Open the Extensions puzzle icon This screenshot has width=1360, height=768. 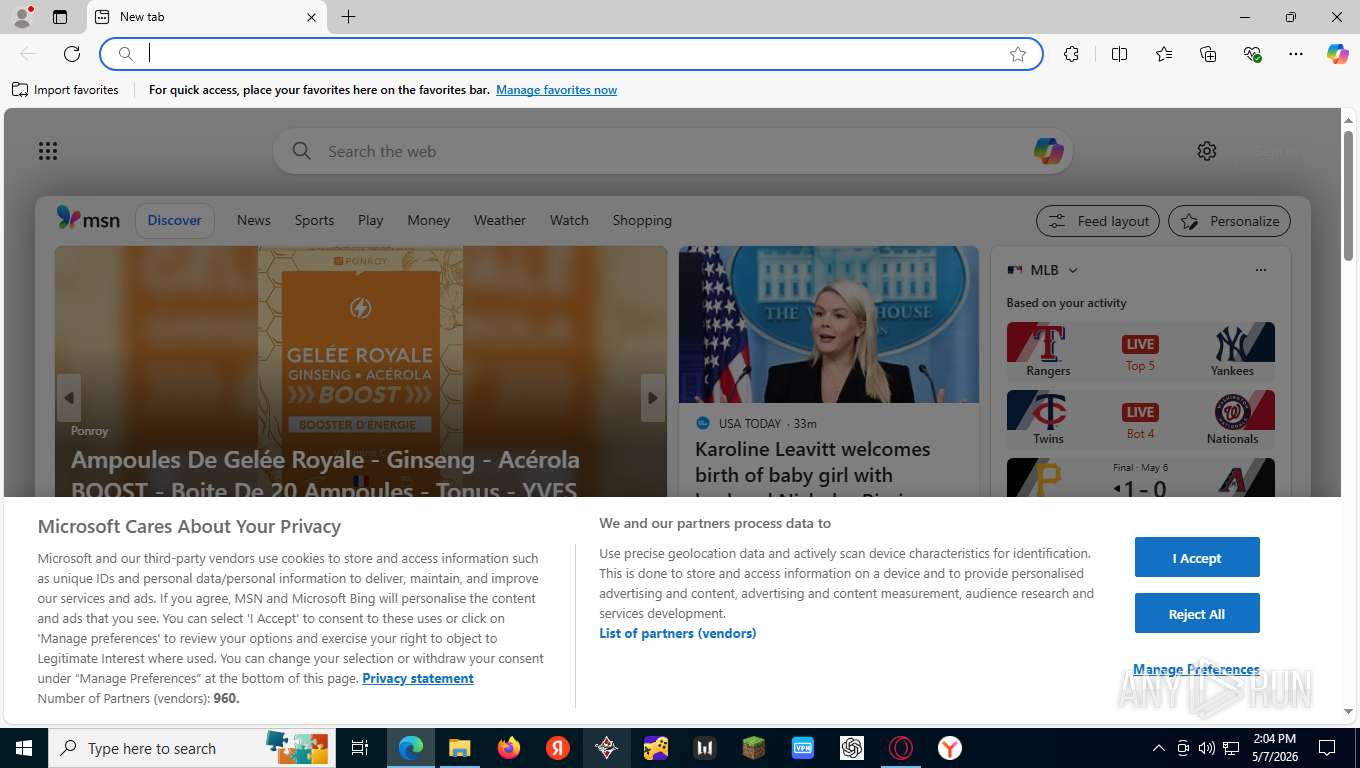click(x=1071, y=54)
